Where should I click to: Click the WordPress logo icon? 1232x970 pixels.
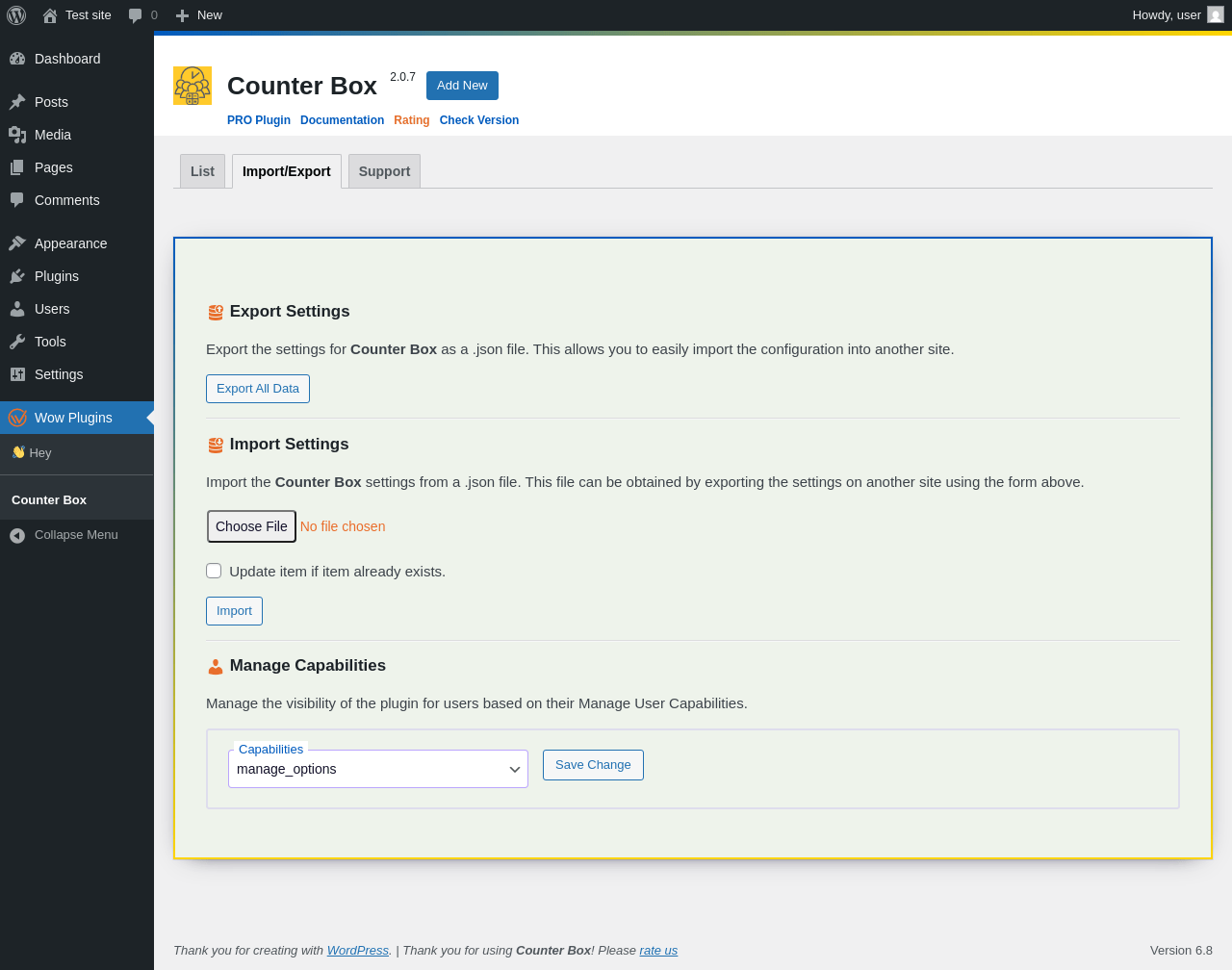[16, 15]
